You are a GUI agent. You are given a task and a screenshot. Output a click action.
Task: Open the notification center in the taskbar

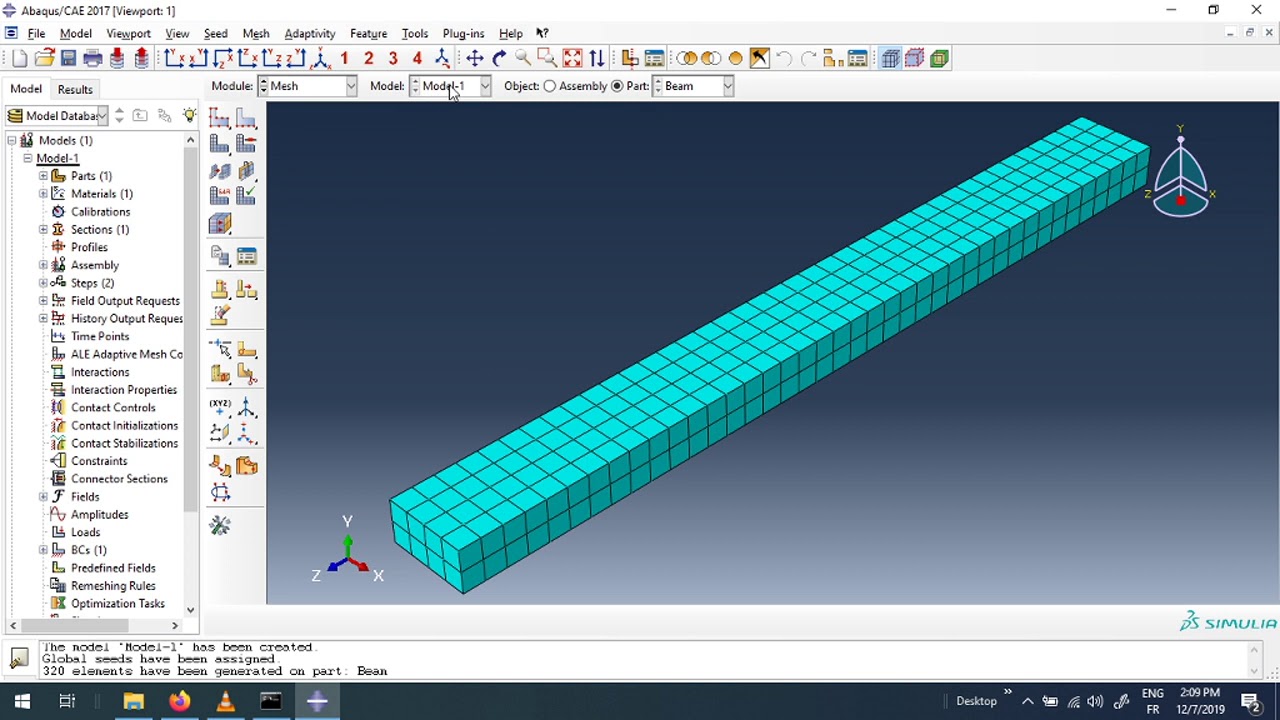pos(1250,701)
